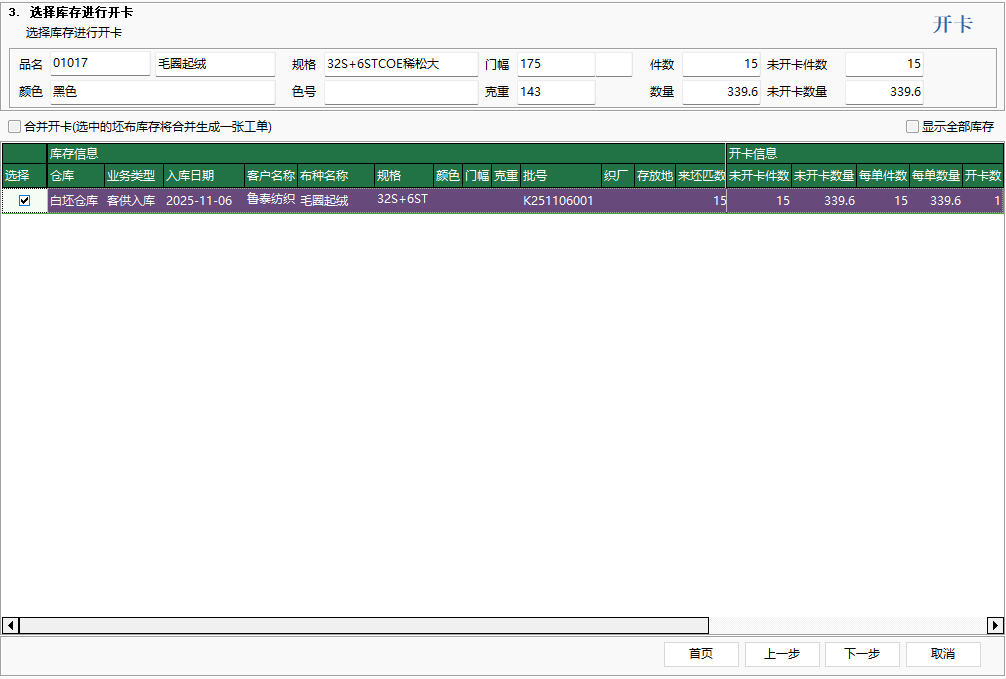Screen dimensions: 1006x679
Task: Click the 仓库 column header
Action: 75,176
